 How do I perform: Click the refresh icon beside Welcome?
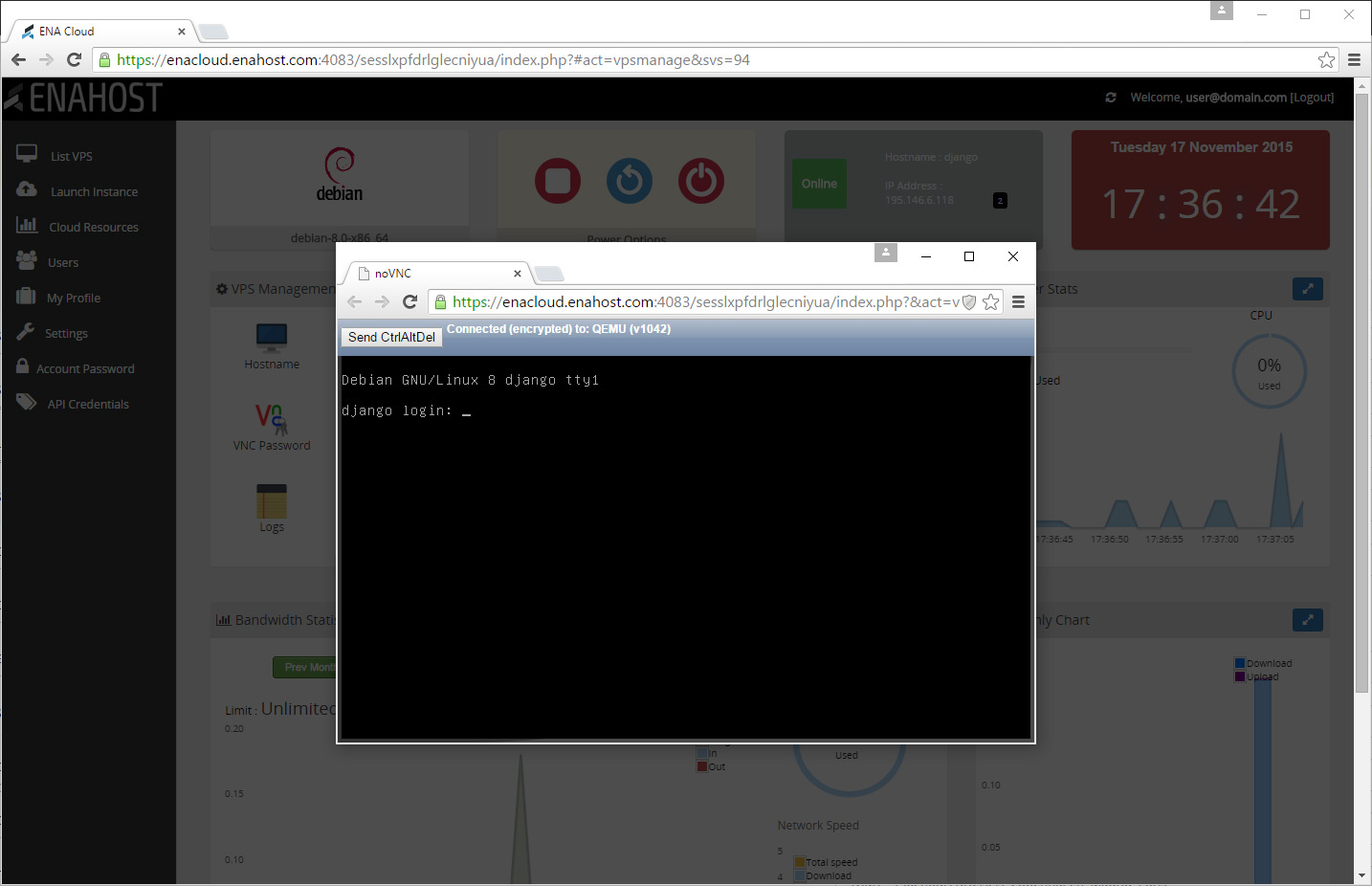1111,98
